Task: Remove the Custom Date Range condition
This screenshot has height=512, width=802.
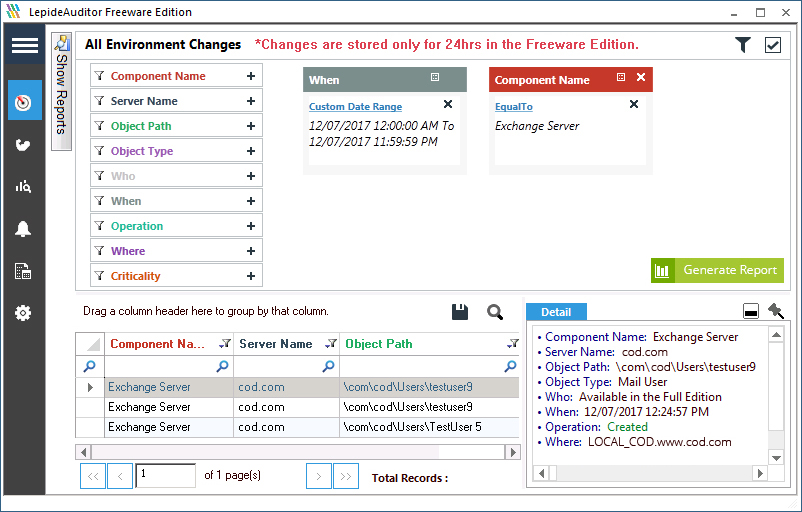Action: pyautogui.click(x=448, y=104)
